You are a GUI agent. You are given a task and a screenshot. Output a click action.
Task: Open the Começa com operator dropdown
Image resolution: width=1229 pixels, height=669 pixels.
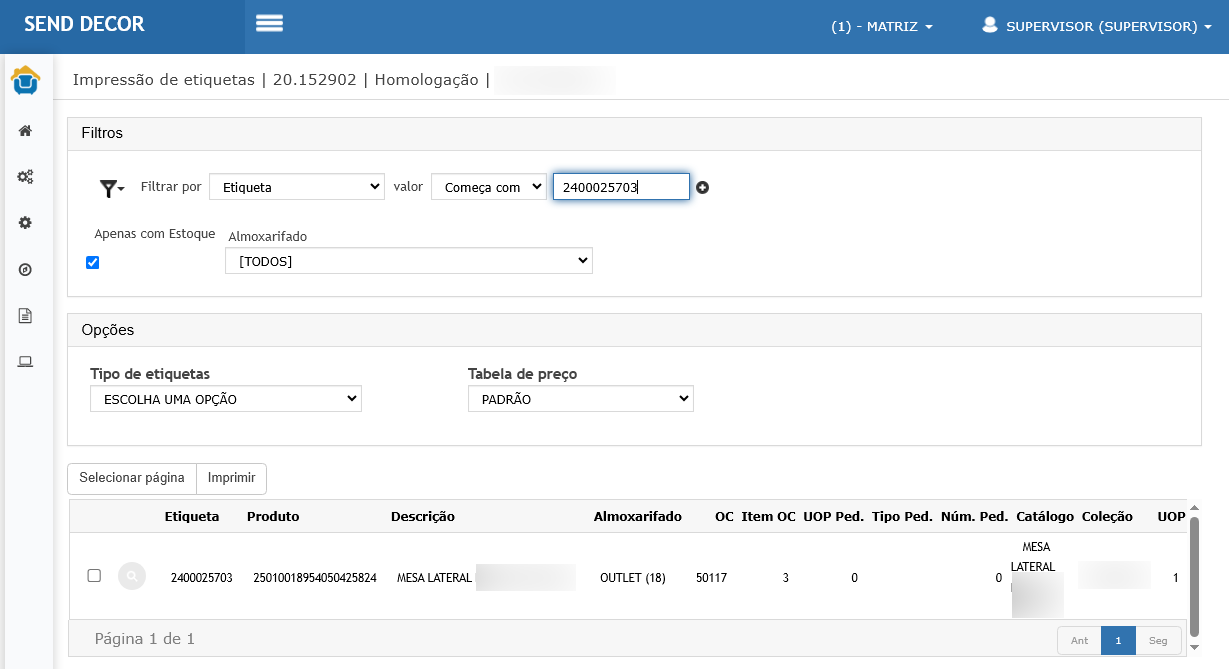coord(489,187)
